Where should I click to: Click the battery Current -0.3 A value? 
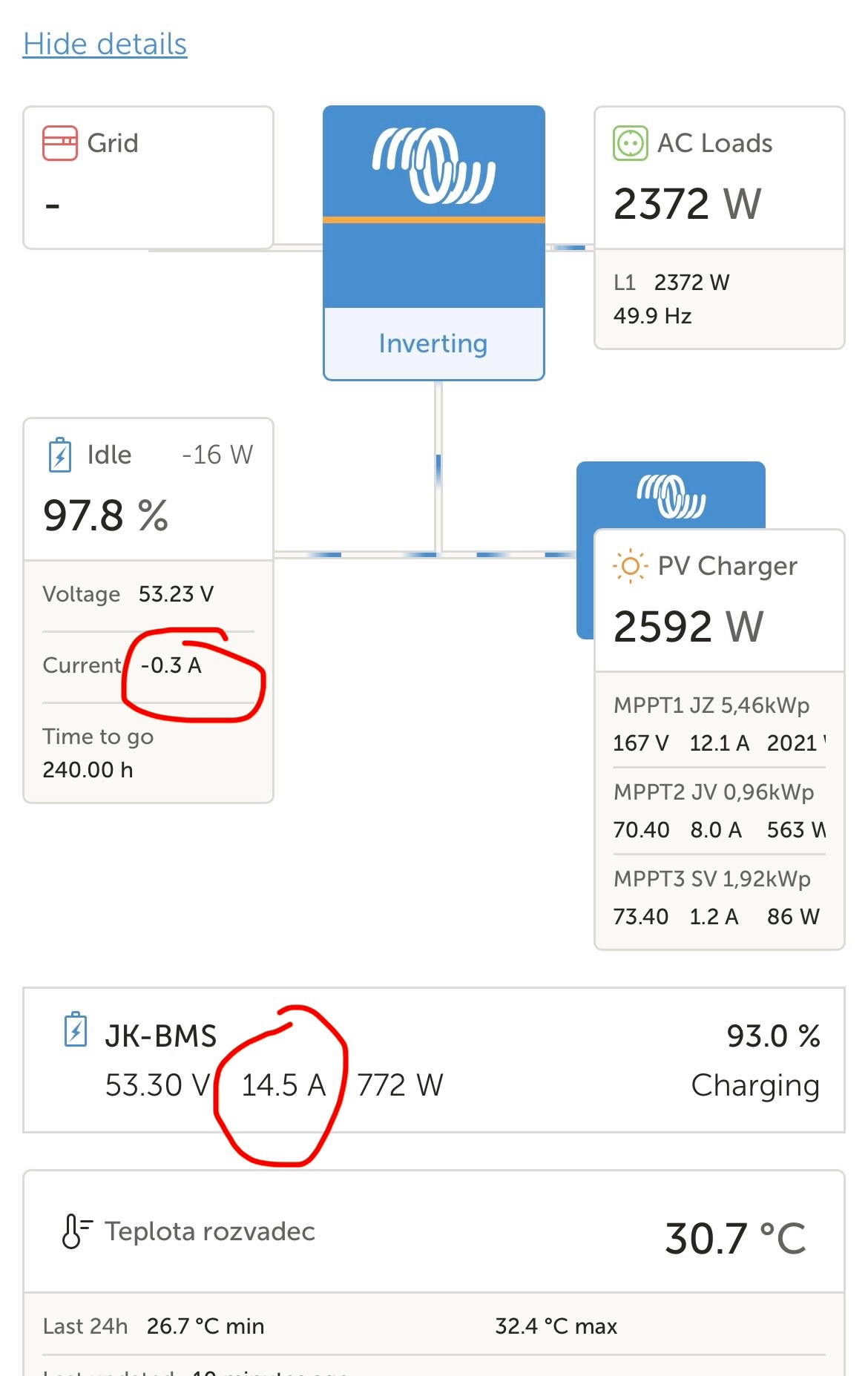pos(171,665)
